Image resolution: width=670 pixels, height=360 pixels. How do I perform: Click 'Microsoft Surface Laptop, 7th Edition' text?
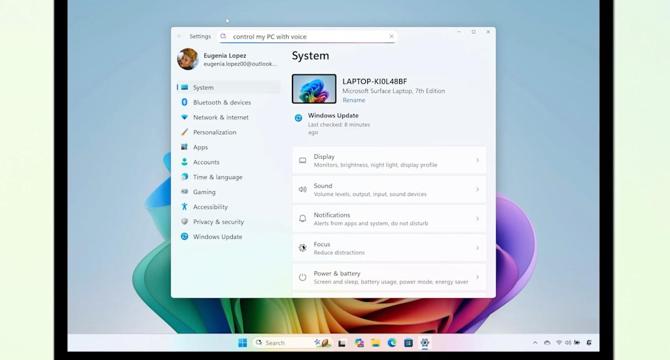394,91
